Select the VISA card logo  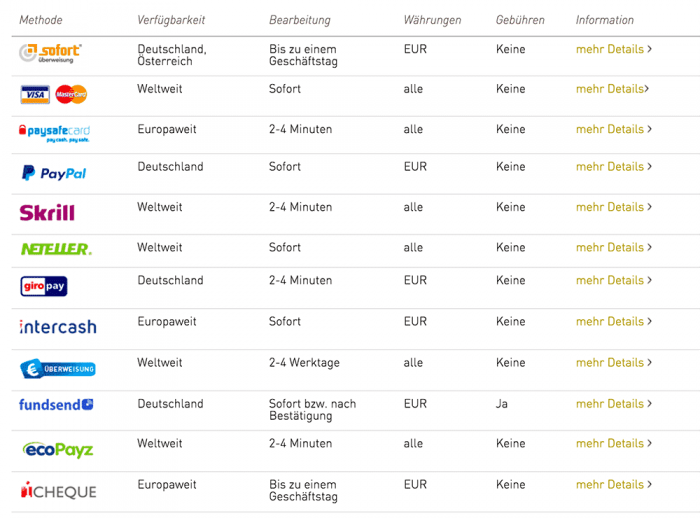(x=35, y=95)
